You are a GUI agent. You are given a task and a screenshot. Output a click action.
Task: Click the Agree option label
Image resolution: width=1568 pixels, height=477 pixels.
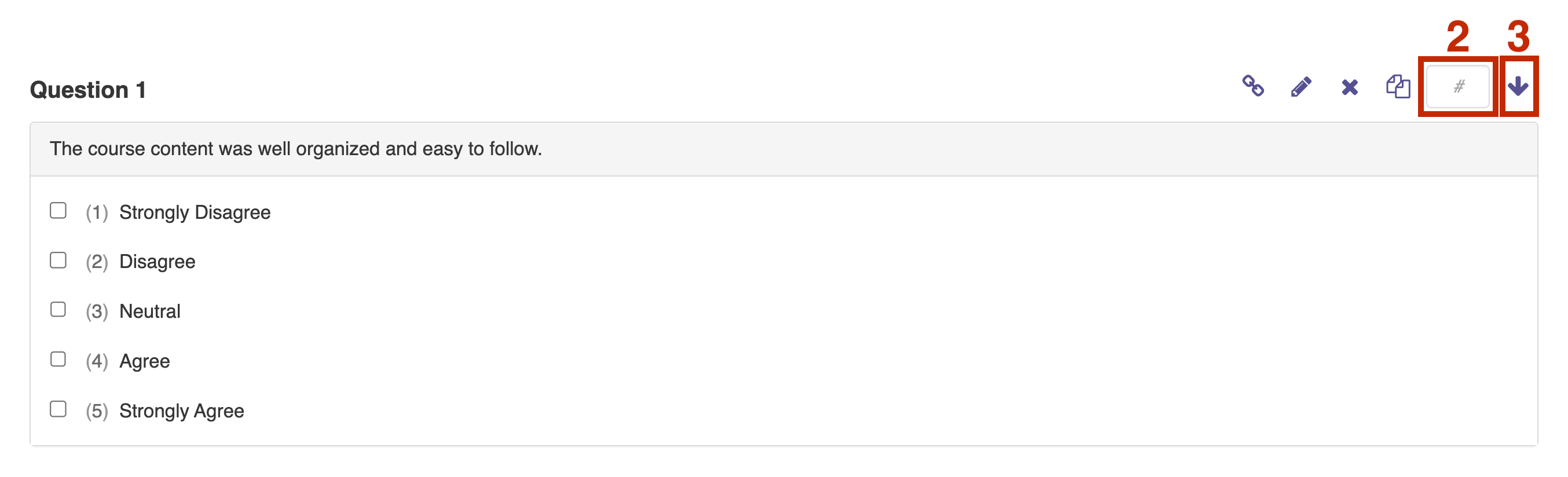(144, 361)
